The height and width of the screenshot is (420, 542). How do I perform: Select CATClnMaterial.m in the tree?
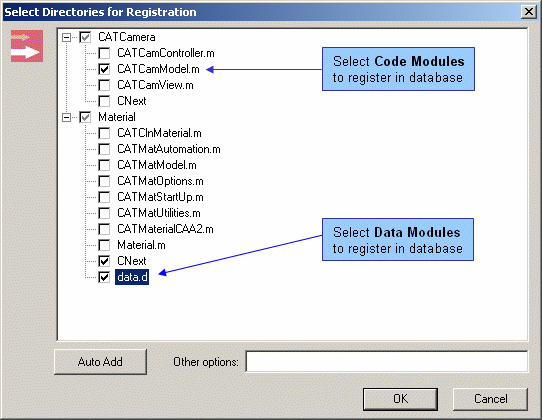(159, 133)
